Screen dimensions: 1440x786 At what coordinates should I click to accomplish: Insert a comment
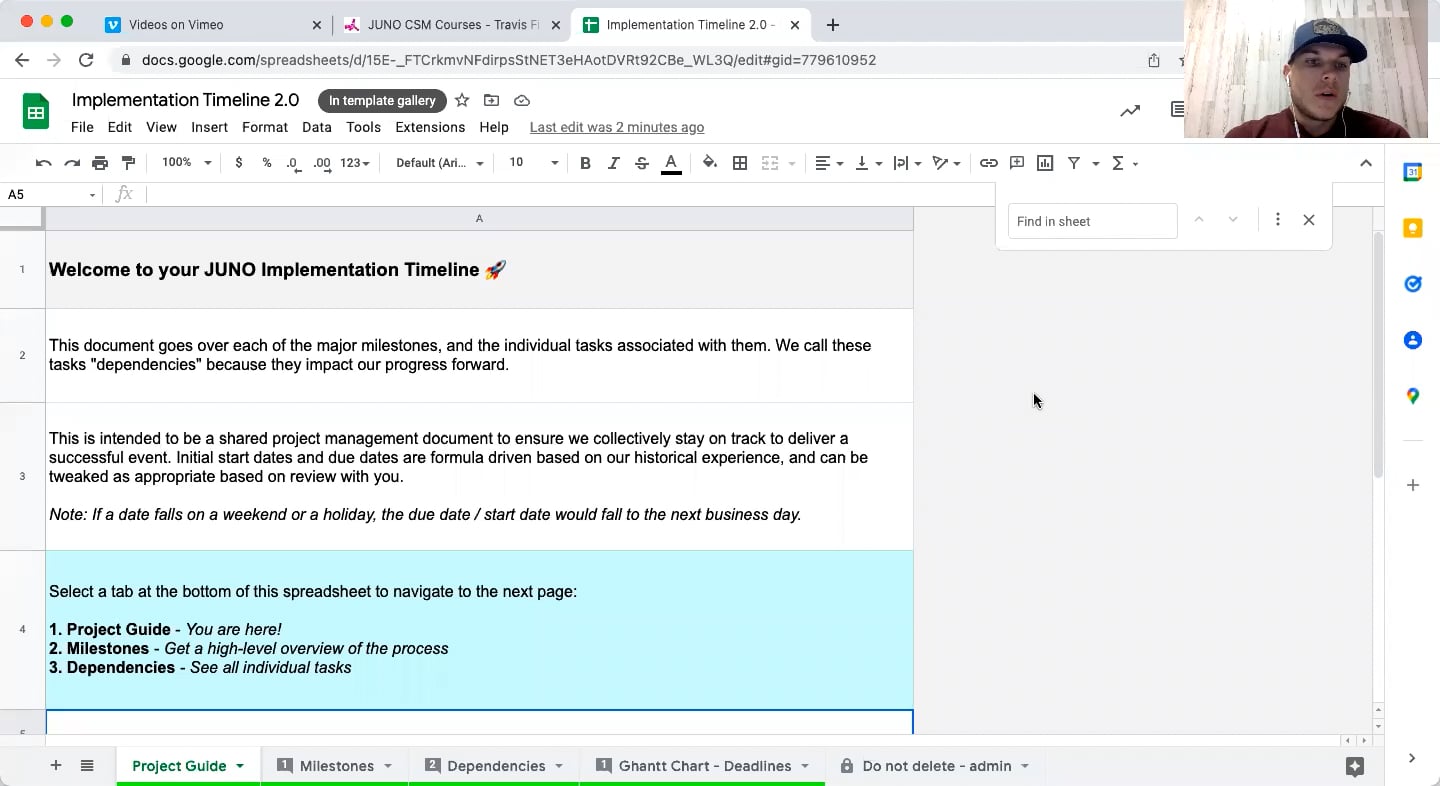point(1017,163)
